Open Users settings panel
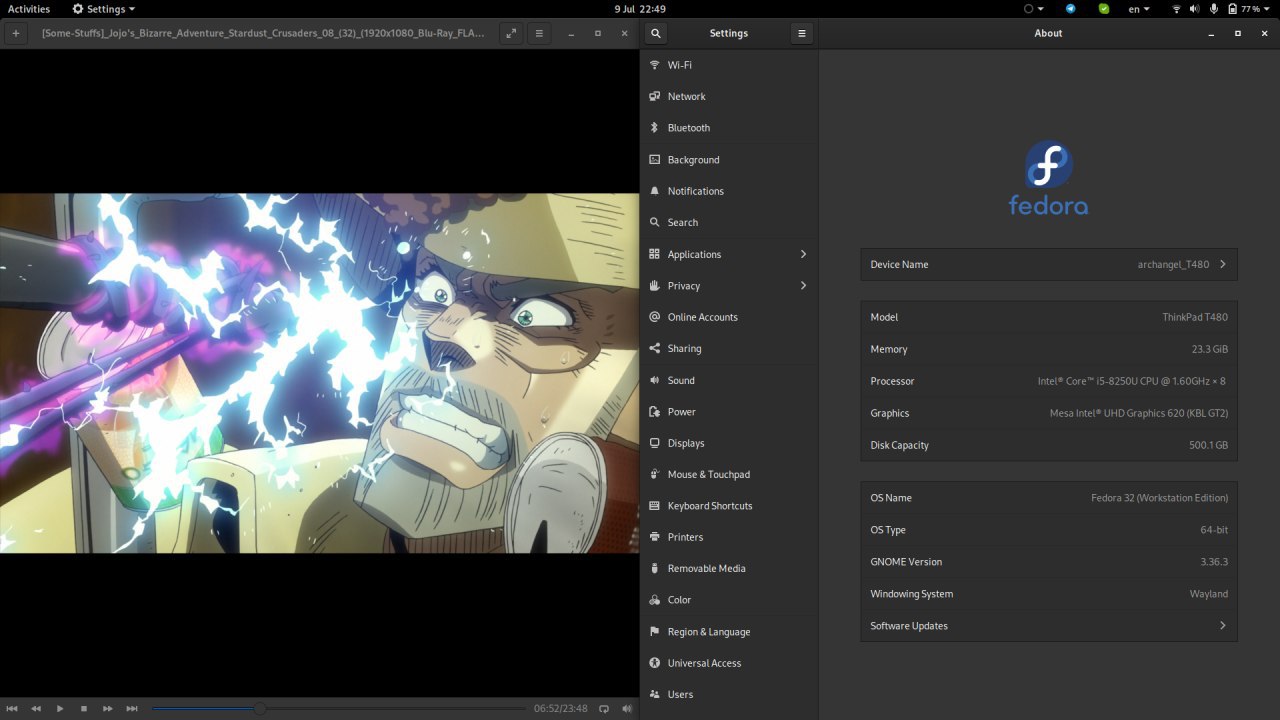This screenshot has width=1280, height=720. [x=729, y=694]
